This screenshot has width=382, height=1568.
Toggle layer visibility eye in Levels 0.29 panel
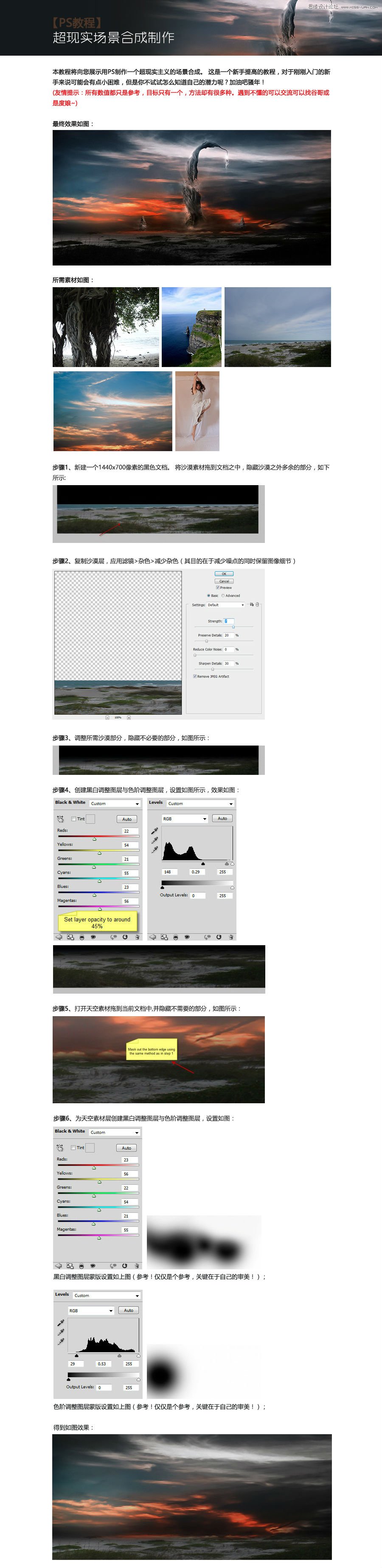coord(187,937)
